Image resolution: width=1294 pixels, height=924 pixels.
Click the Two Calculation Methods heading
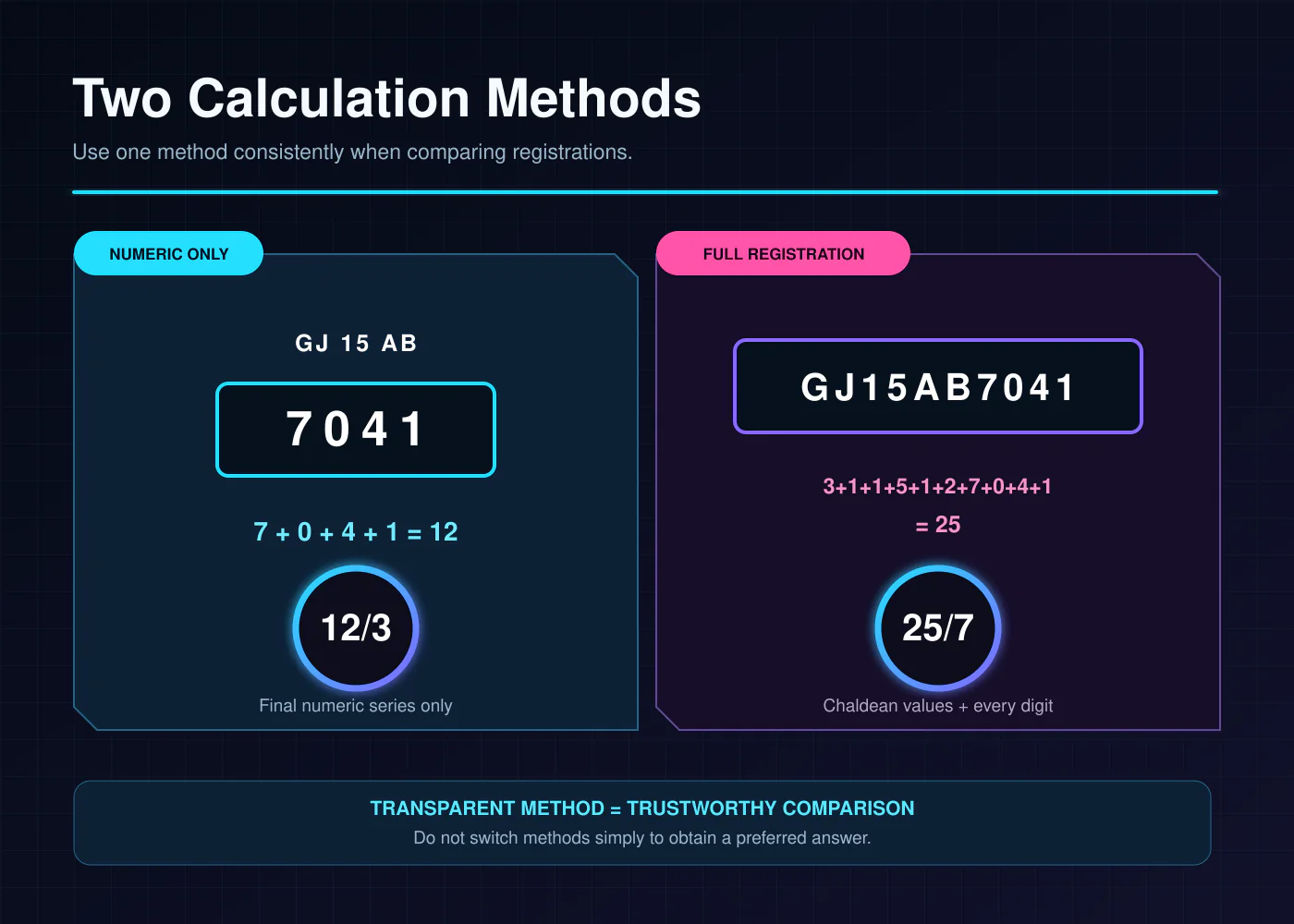click(x=386, y=98)
